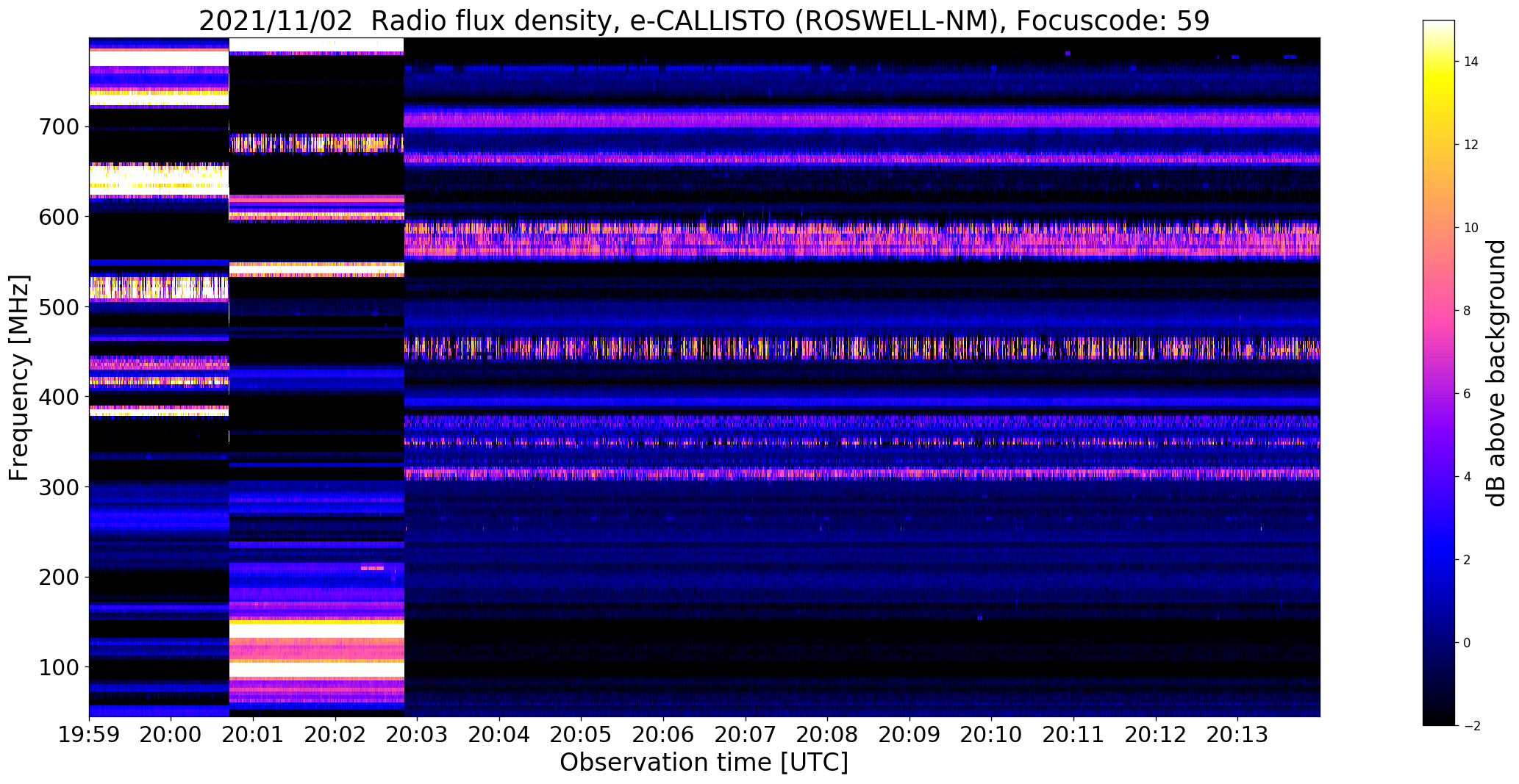Click the colorbar tick label 14

1471,62
